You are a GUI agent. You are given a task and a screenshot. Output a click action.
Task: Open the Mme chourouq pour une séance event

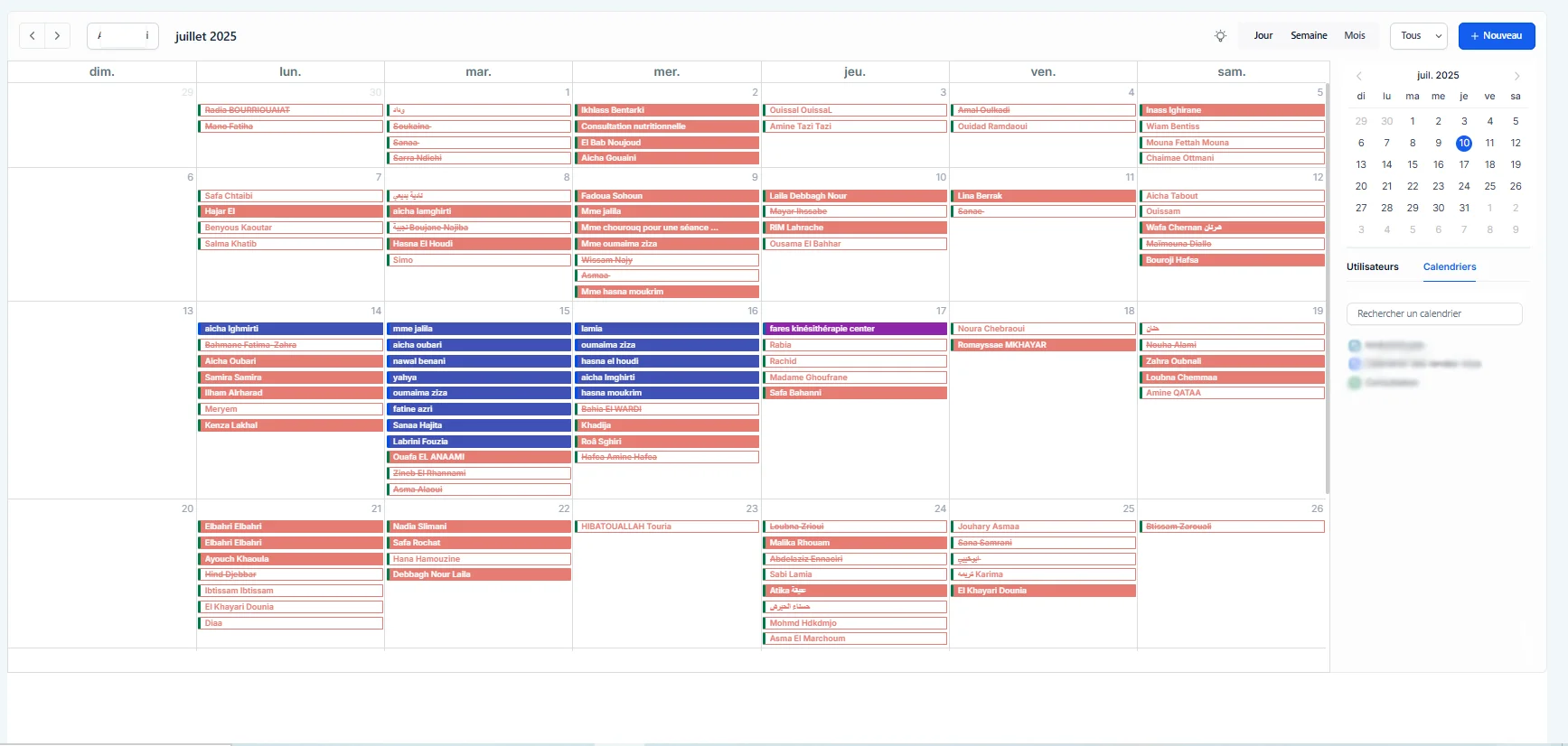click(x=667, y=228)
